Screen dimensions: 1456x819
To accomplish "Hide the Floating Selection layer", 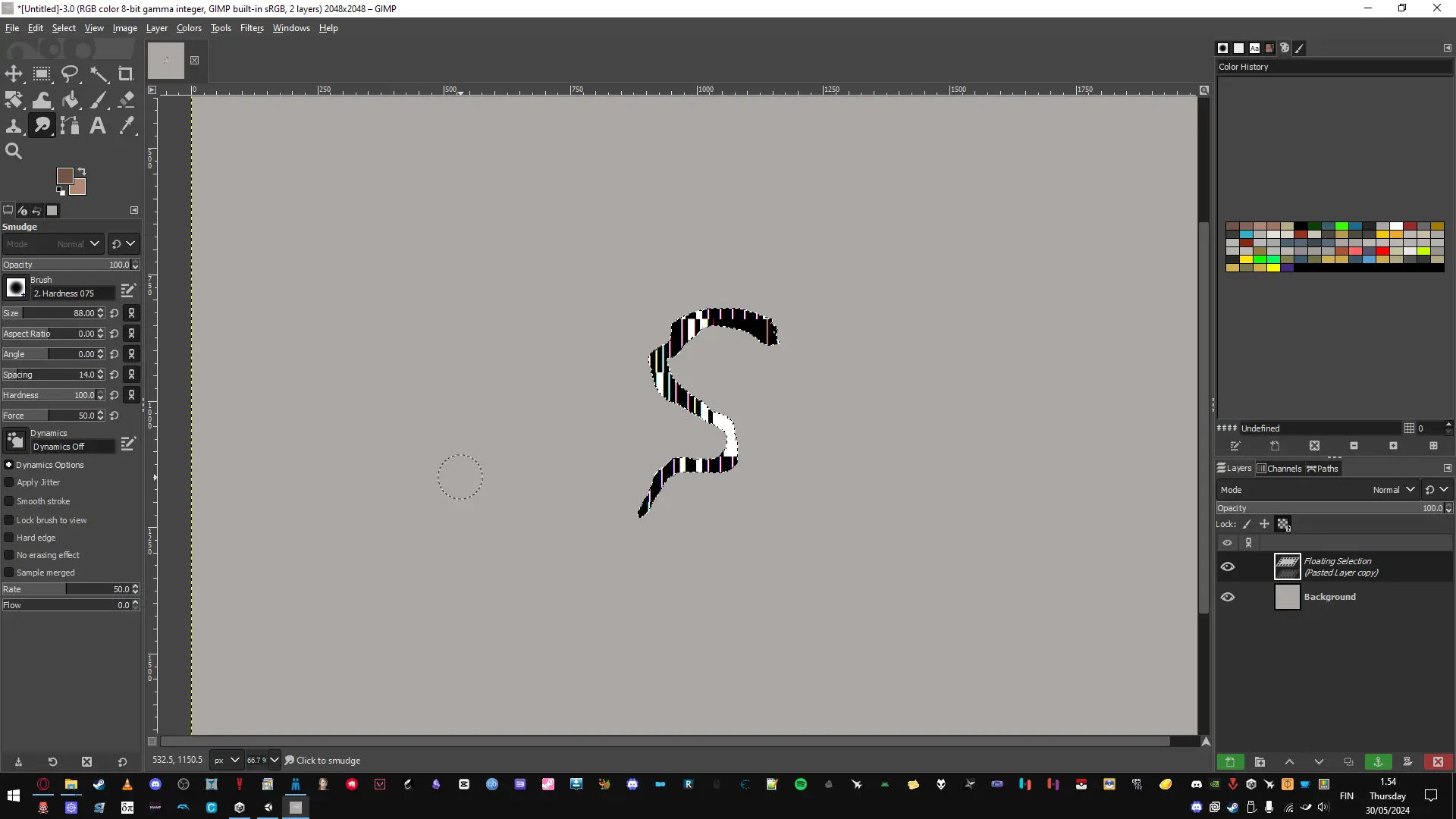I will point(1228,566).
